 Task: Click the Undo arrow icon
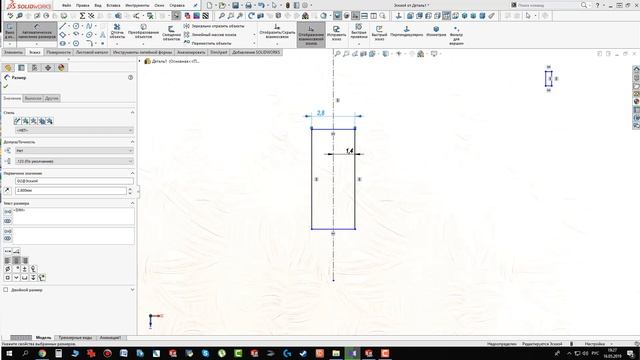tap(261, 5)
